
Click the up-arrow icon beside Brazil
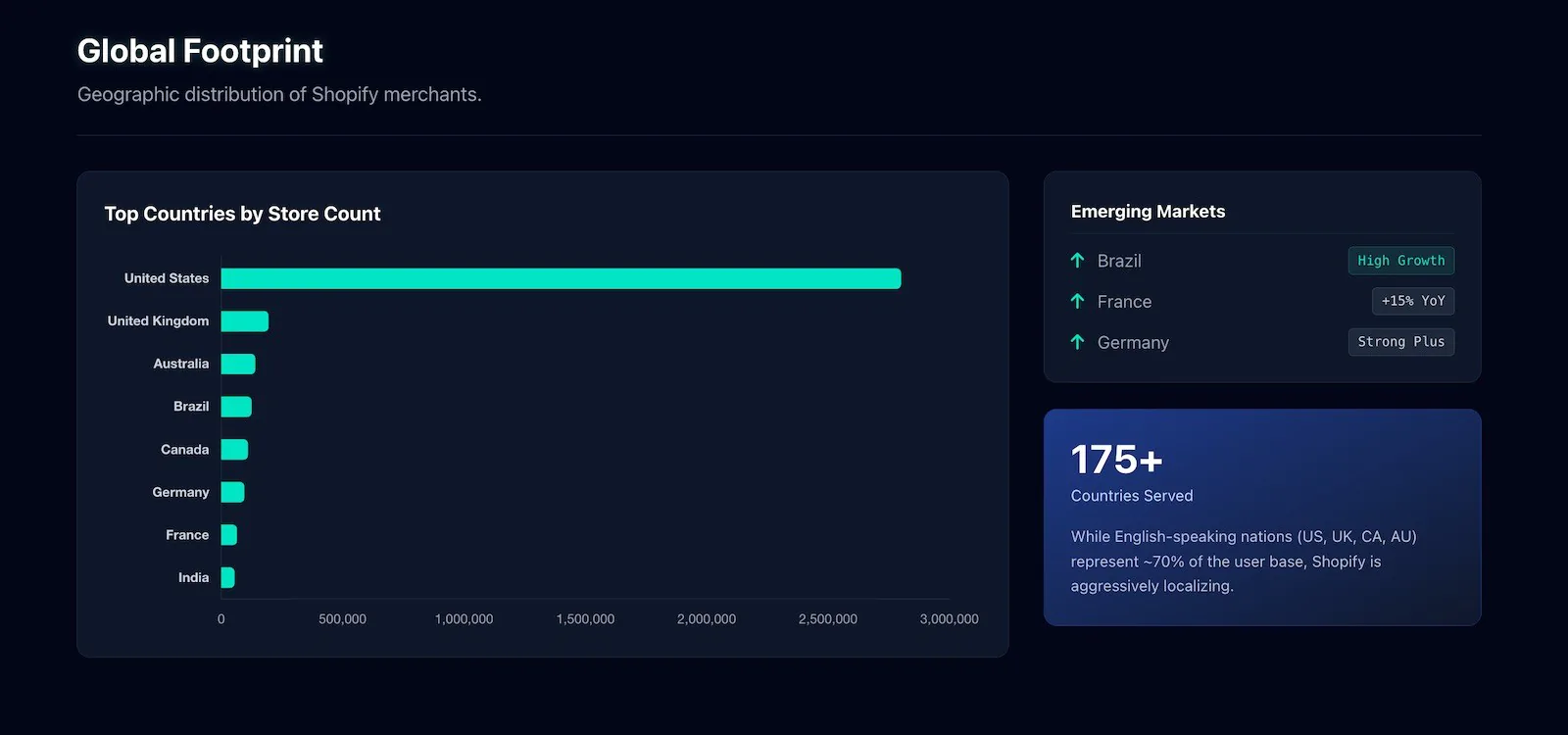(x=1077, y=261)
